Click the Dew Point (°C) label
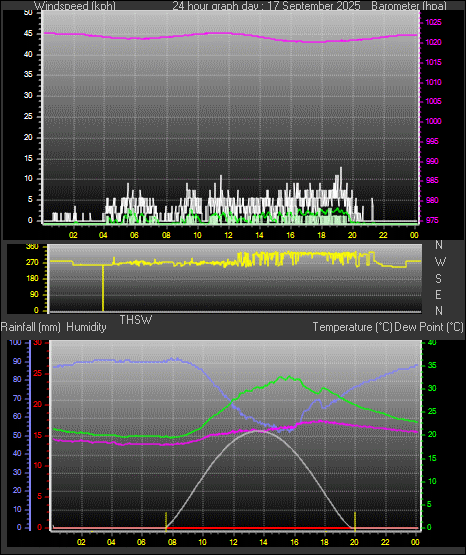Screen dimensions: 466x555 (x=429, y=327)
